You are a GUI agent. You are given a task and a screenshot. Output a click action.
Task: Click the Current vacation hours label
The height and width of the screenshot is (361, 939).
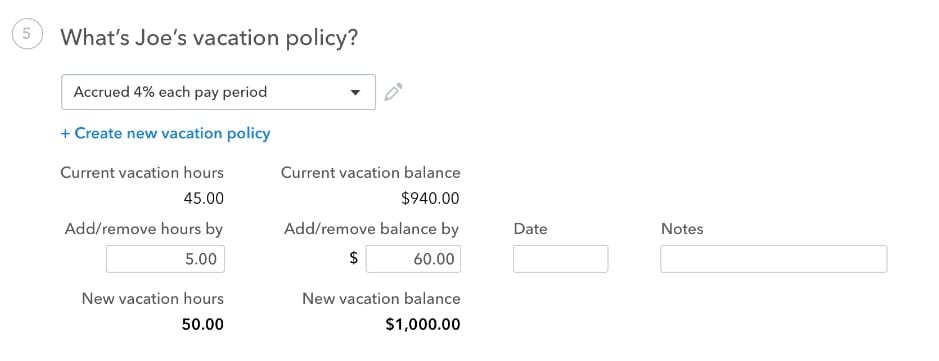142,173
